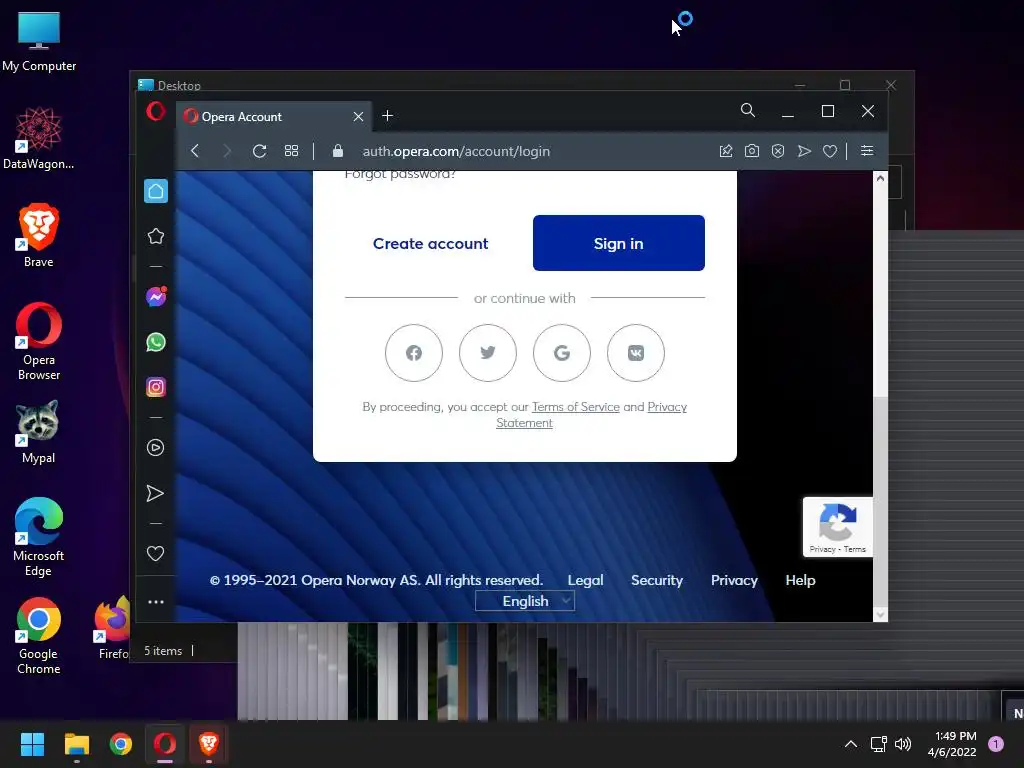Select Google Chrome desktop shortcut
1024x768 pixels.
pos(39,635)
